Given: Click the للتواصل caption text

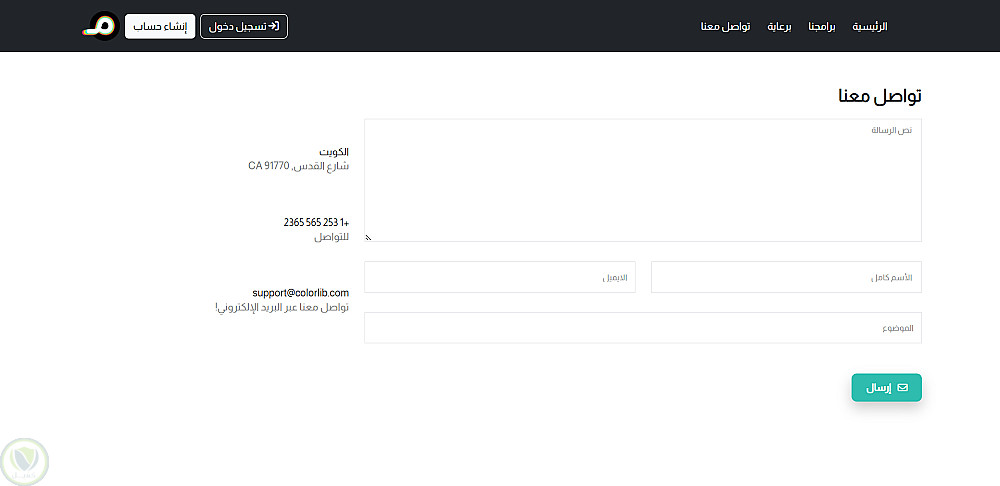Looking at the screenshot, I should [332, 237].
